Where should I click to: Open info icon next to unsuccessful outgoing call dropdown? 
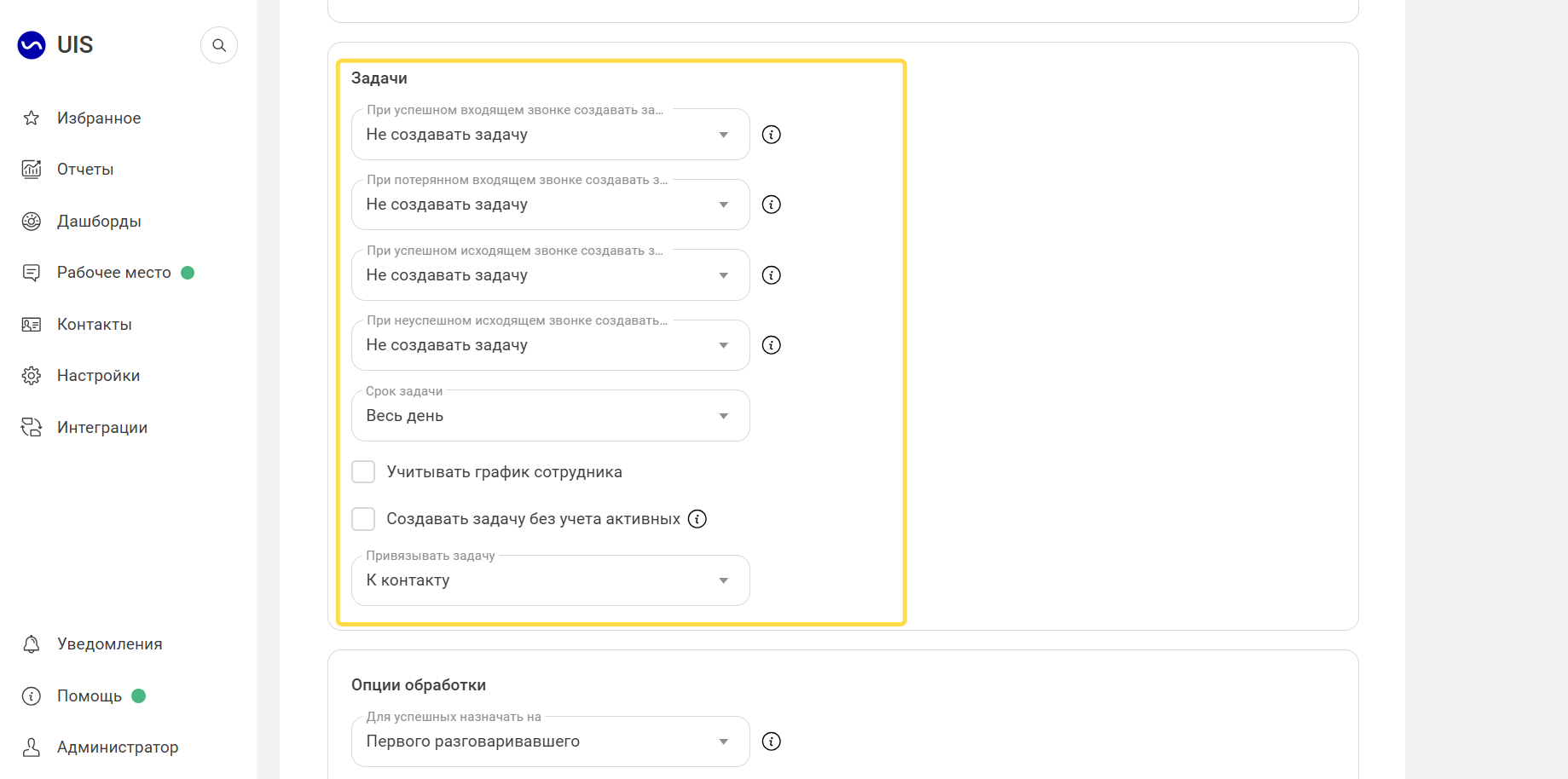(772, 345)
